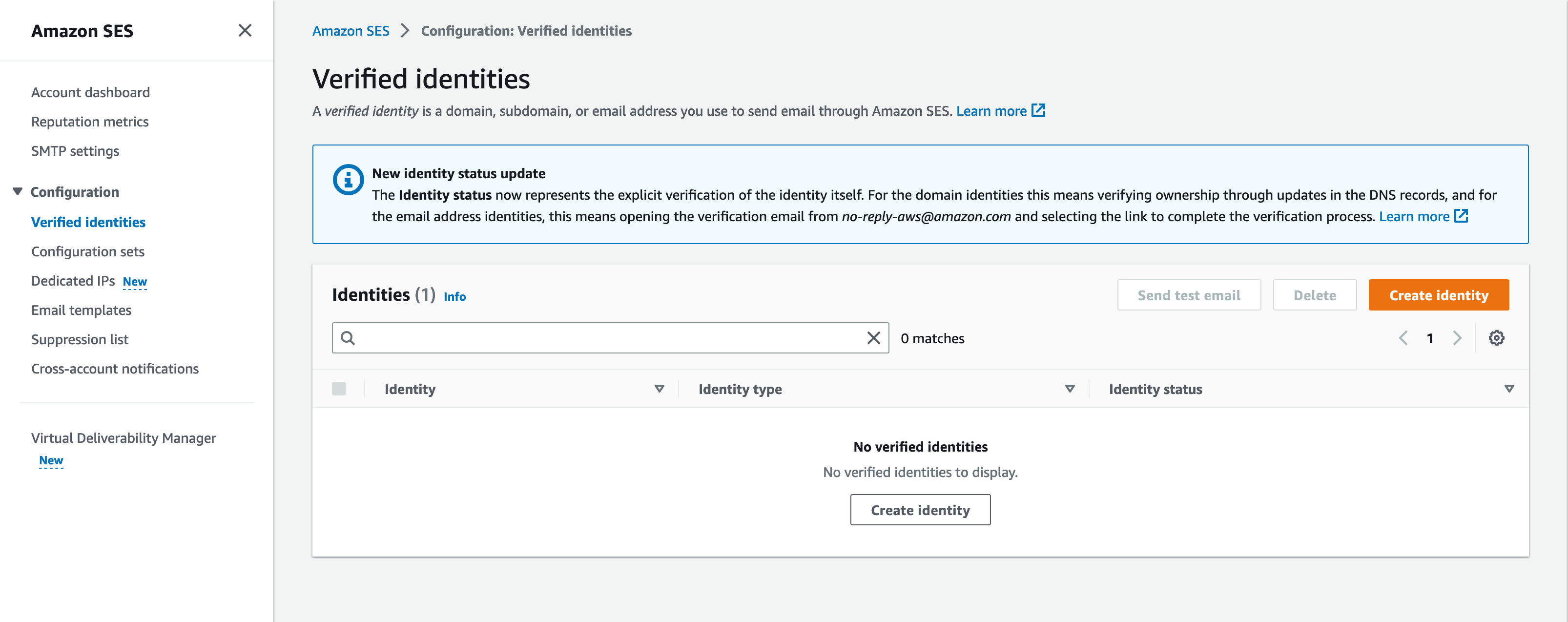Open Virtual Deliverability Manager
This screenshot has width=1568, height=622.
point(124,437)
